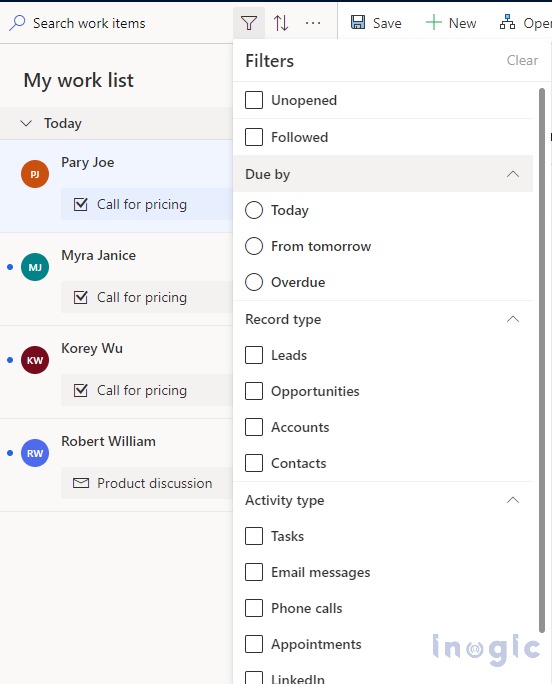Viewport: 552px width, 684px height.
Task: Check the Accounts record type
Action: coord(254,427)
